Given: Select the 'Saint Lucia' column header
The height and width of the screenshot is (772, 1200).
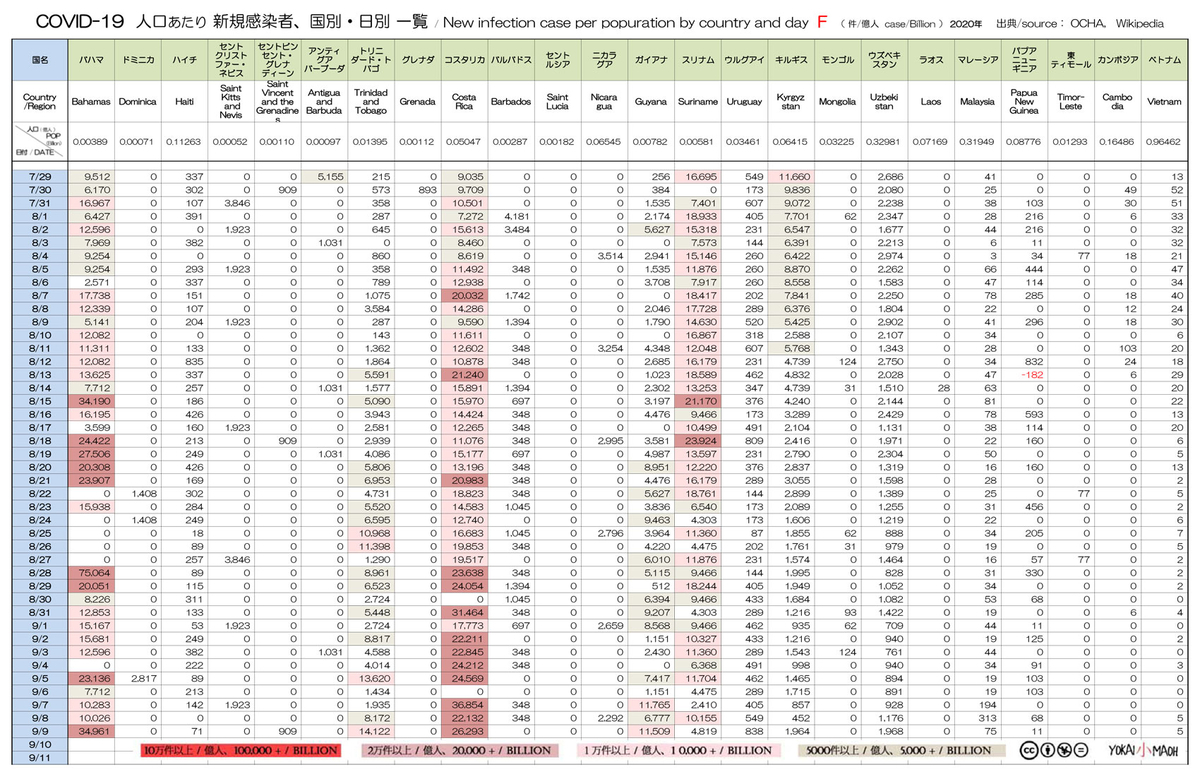Looking at the screenshot, I should tap(557, 101).
